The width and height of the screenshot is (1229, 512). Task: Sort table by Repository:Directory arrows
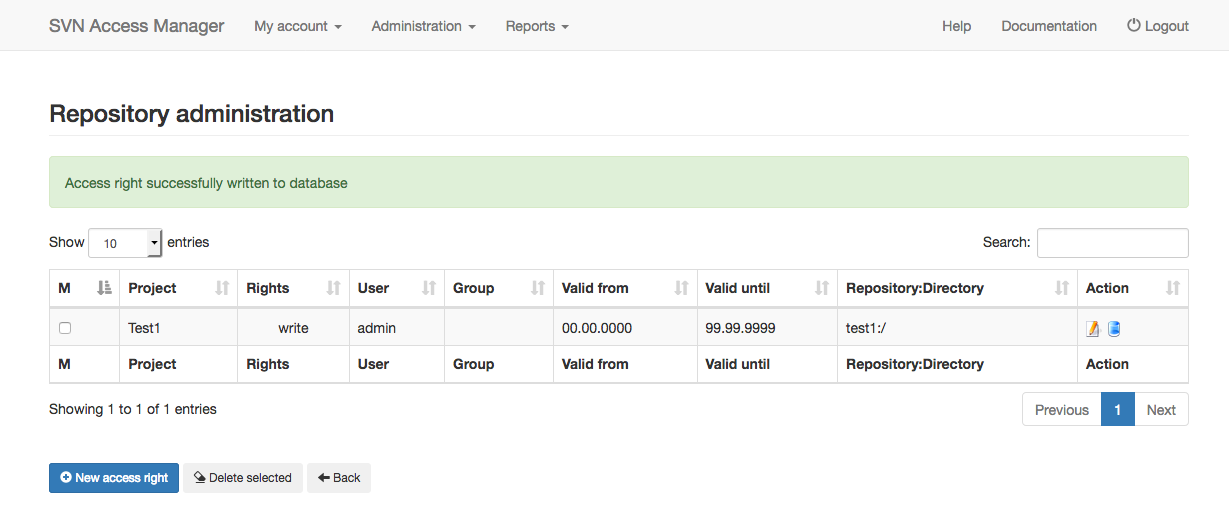[1062, 288]
